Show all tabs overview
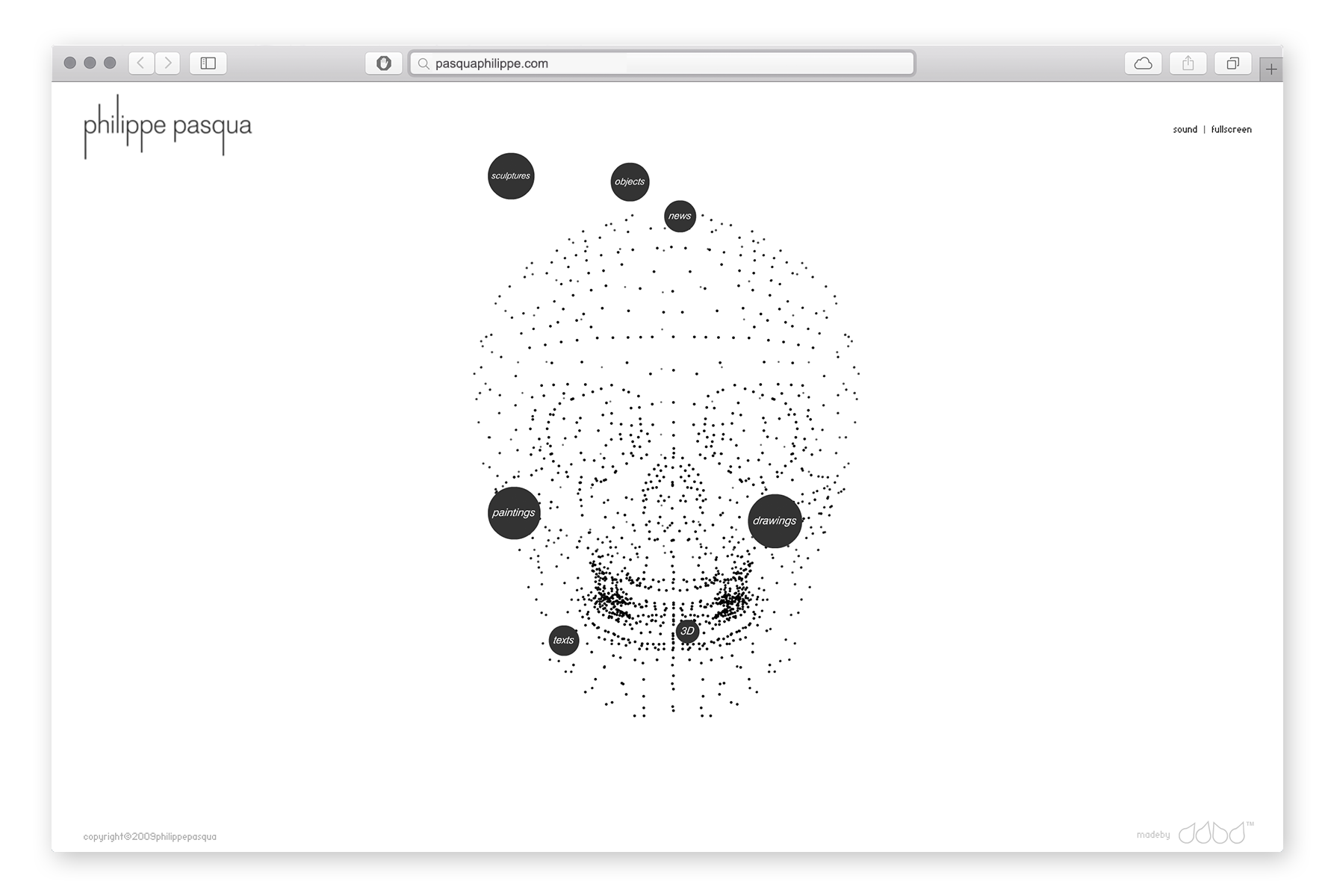The height and width of the screenshot is (896, 1331). 1232,63
